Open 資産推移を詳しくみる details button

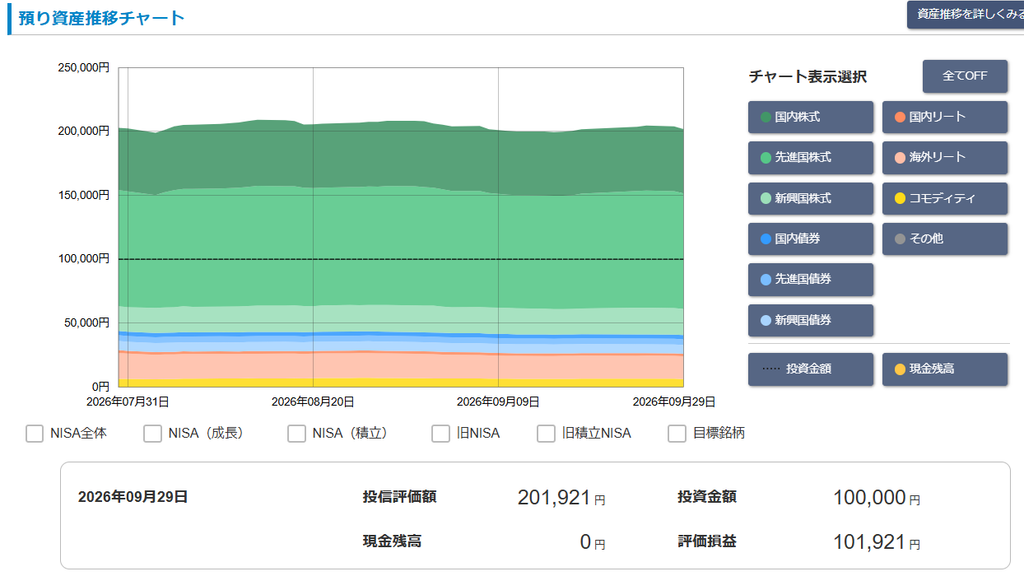(x=966, y=14)
